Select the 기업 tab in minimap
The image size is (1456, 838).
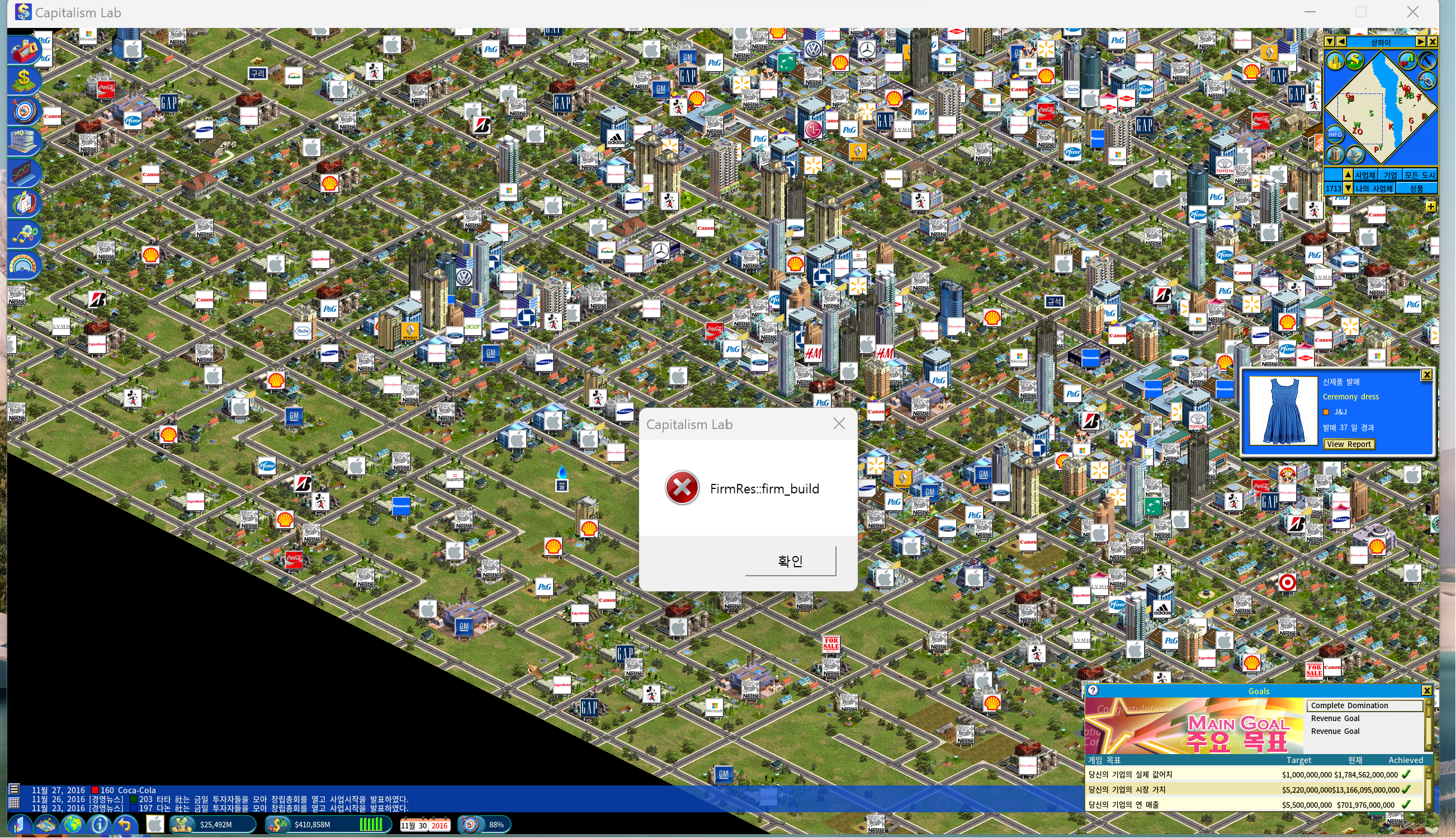pyautogui.click(x=1391, y=175)
